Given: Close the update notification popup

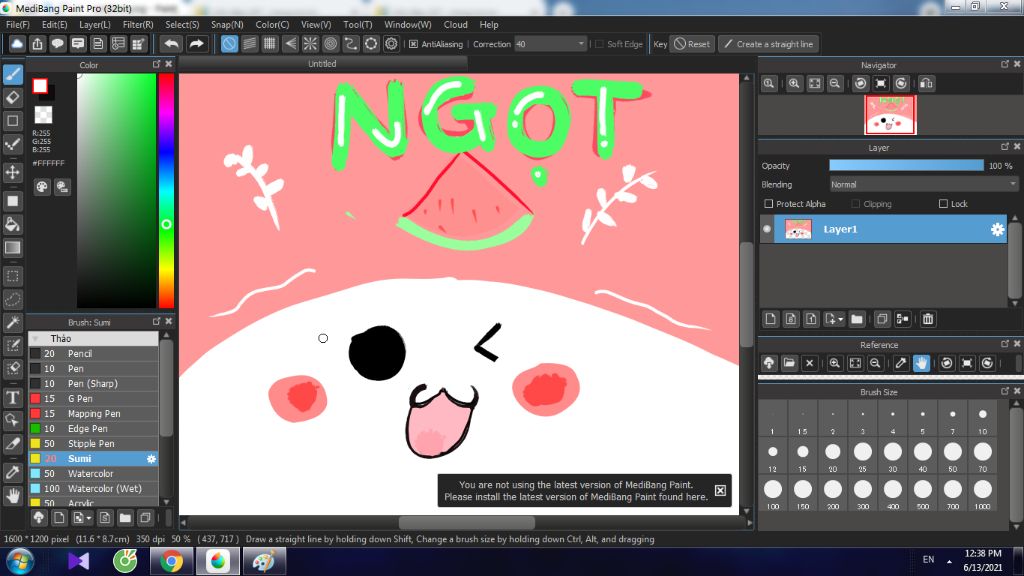Looking at the screenshot, I should [720, 490].
